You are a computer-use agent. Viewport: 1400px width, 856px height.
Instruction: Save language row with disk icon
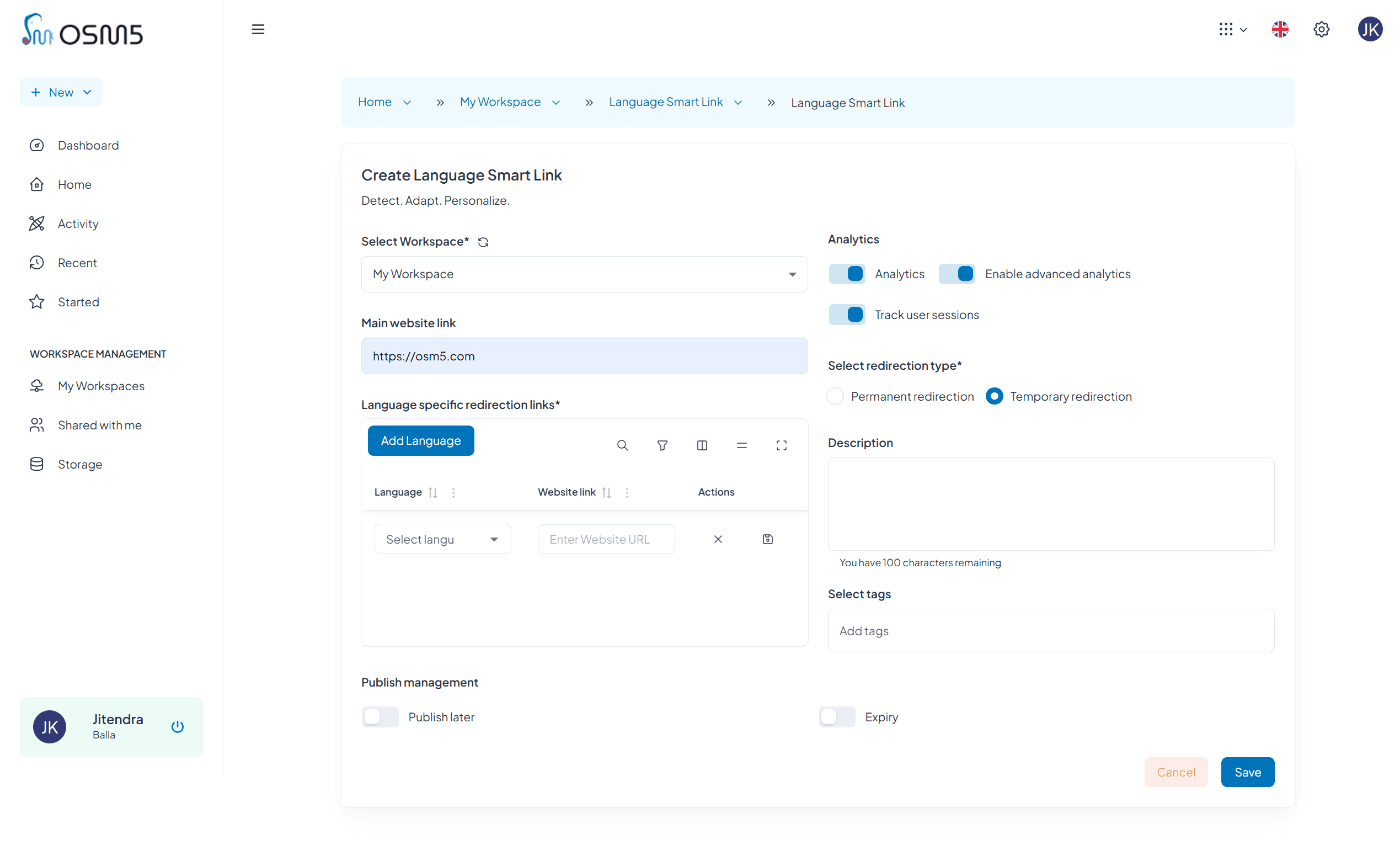[x=768, y=539]
